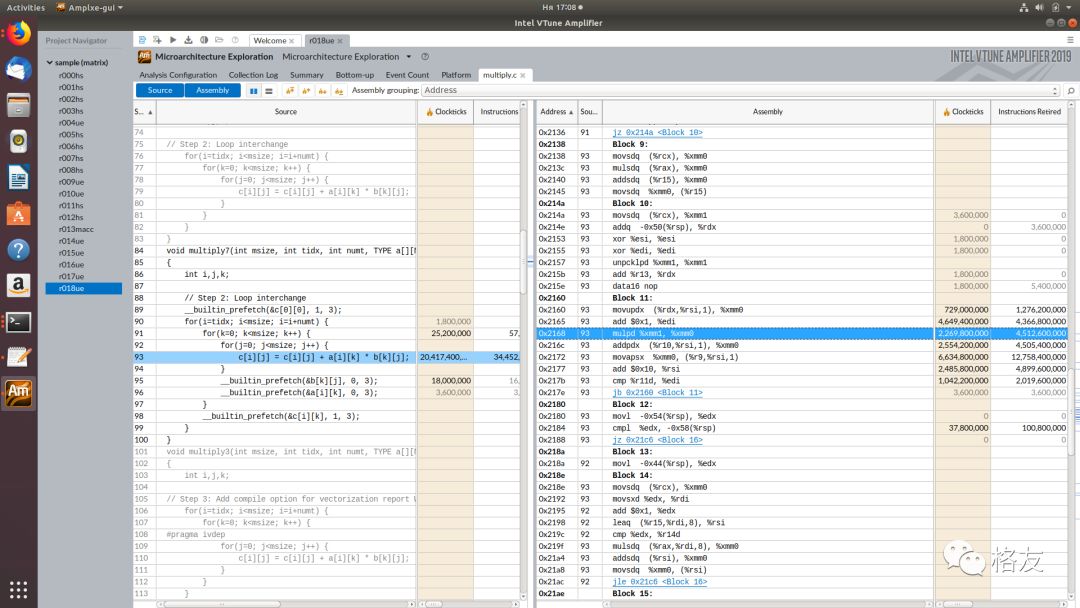
Task: Switch to the Event Count tab
Action: pyautogui.click(x=407, y=75)
